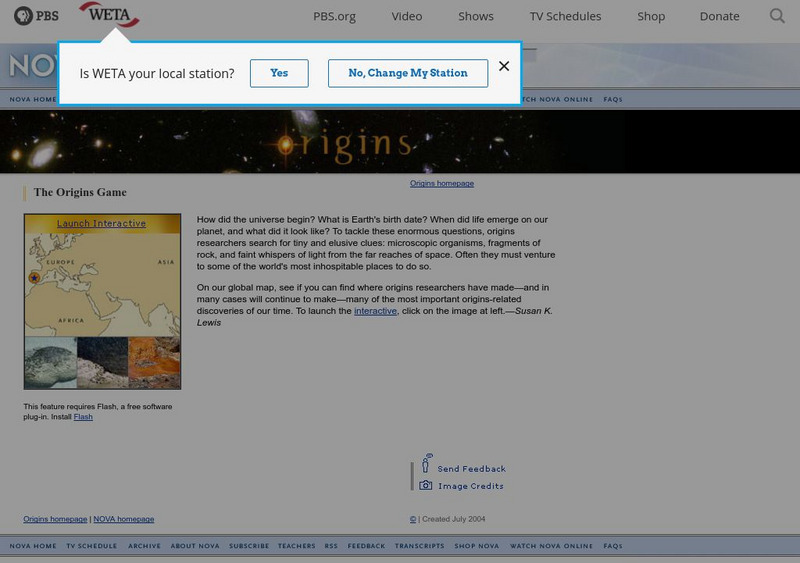This screenshot has width=800, height=563.
Task: Click FAQs in footer bar
Action: (x=613, y=546)
